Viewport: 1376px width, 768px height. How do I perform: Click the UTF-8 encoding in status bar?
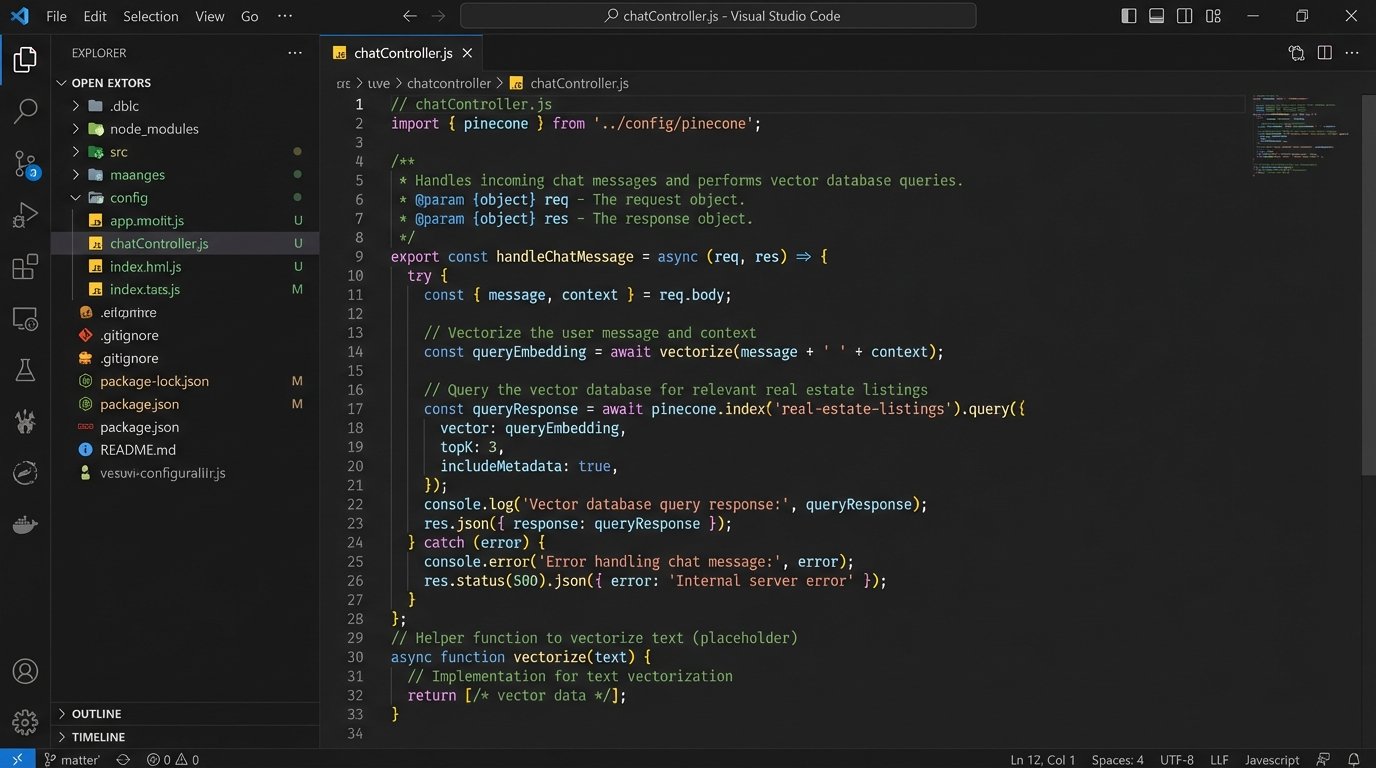[1177, 760]
